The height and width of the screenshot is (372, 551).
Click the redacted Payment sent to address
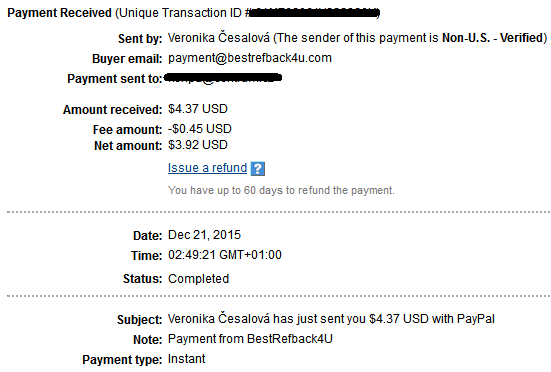tap(223, 77)
